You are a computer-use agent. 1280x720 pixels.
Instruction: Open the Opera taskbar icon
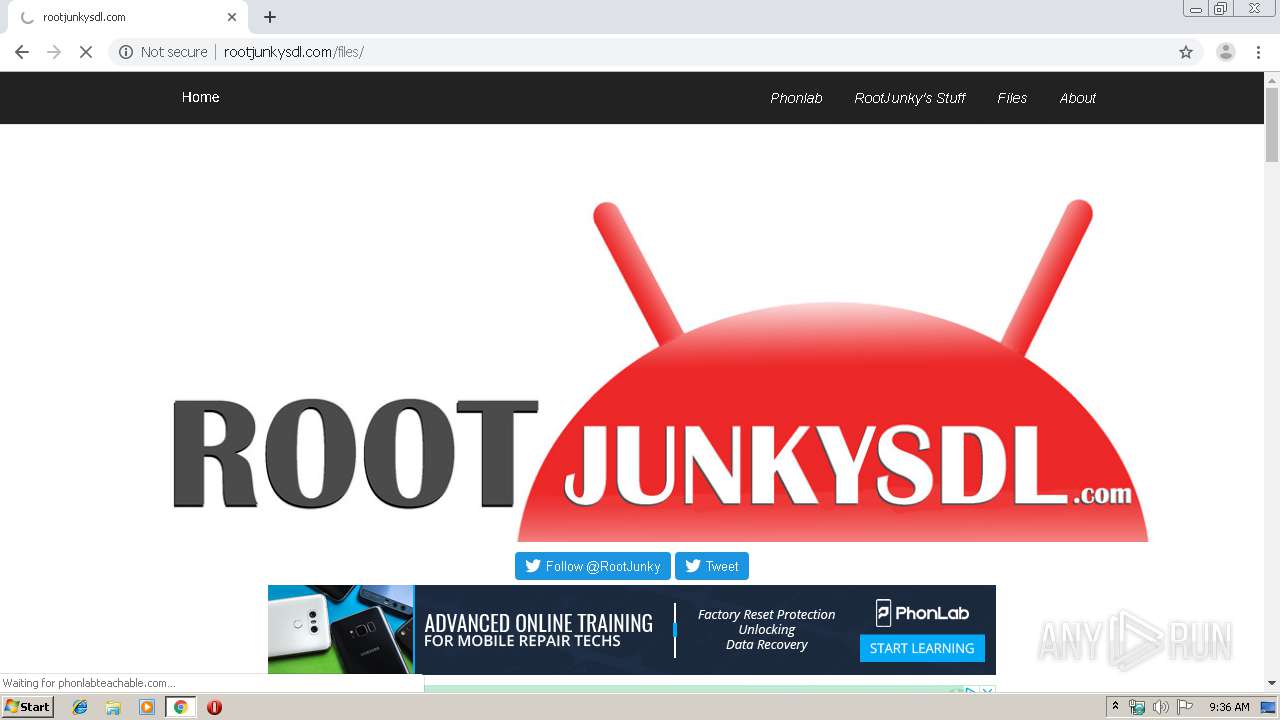214,707
